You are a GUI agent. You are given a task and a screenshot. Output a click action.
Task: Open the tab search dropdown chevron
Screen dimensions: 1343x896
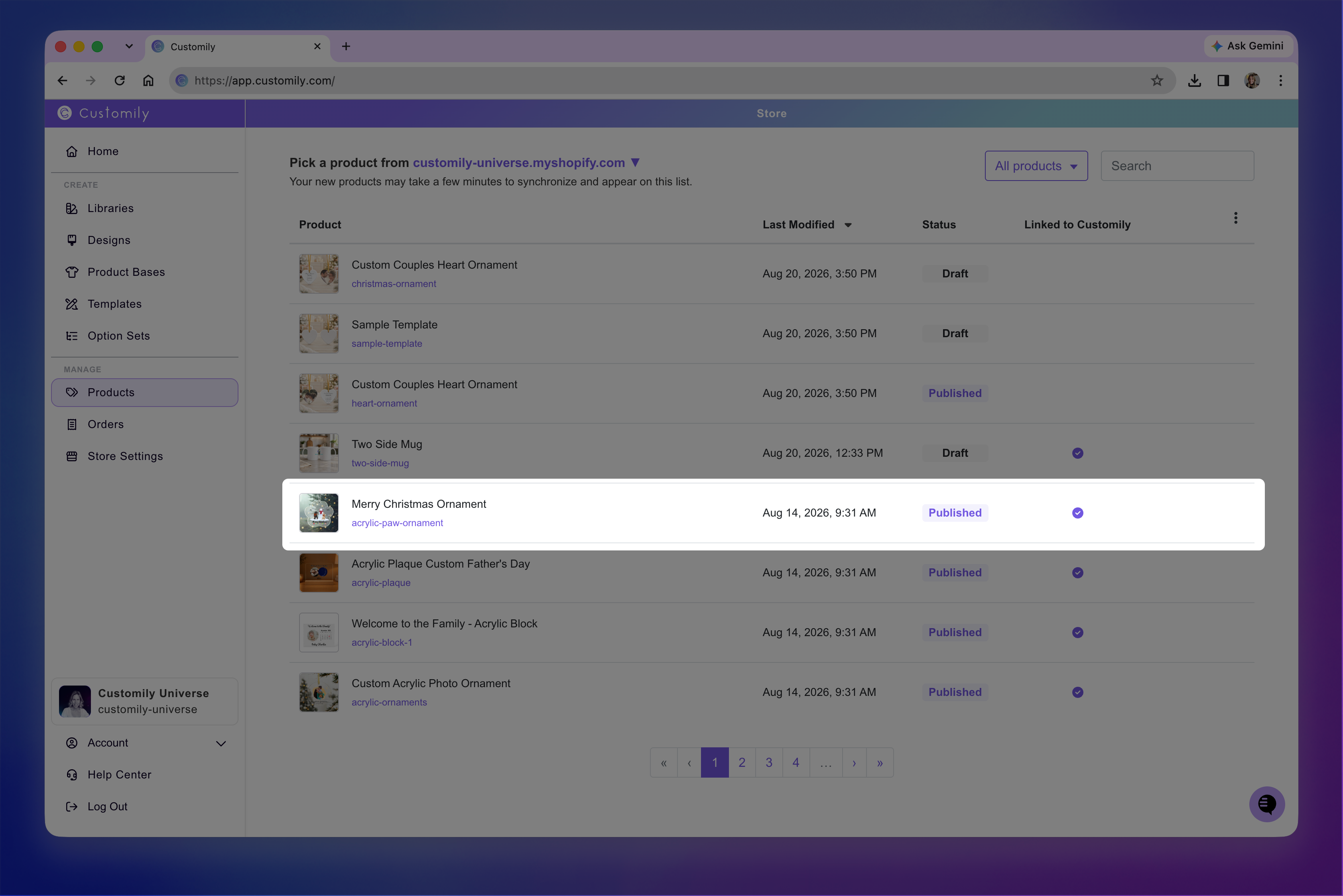[129, 46]
